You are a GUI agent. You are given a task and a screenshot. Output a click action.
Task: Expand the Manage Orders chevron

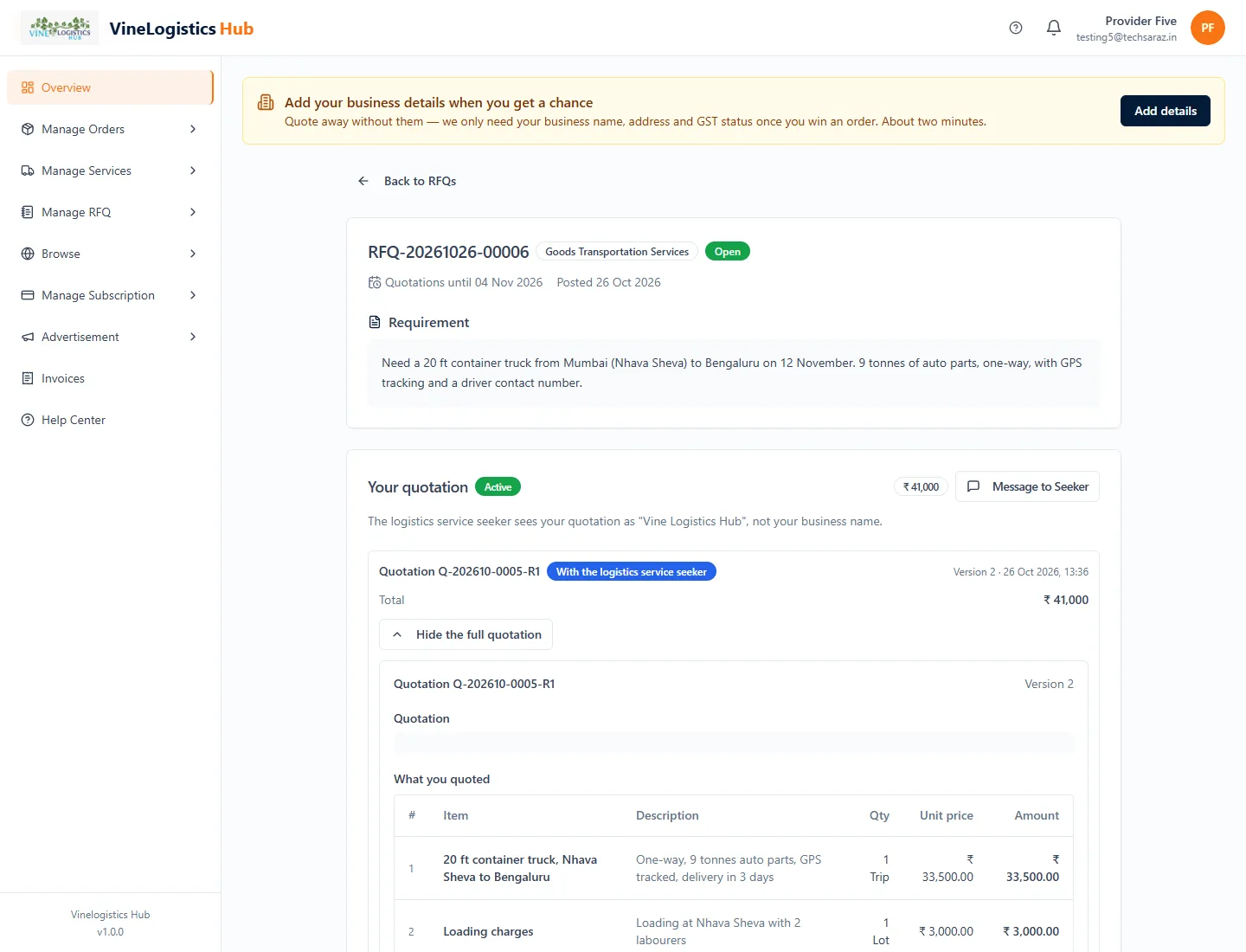(193, 129)
